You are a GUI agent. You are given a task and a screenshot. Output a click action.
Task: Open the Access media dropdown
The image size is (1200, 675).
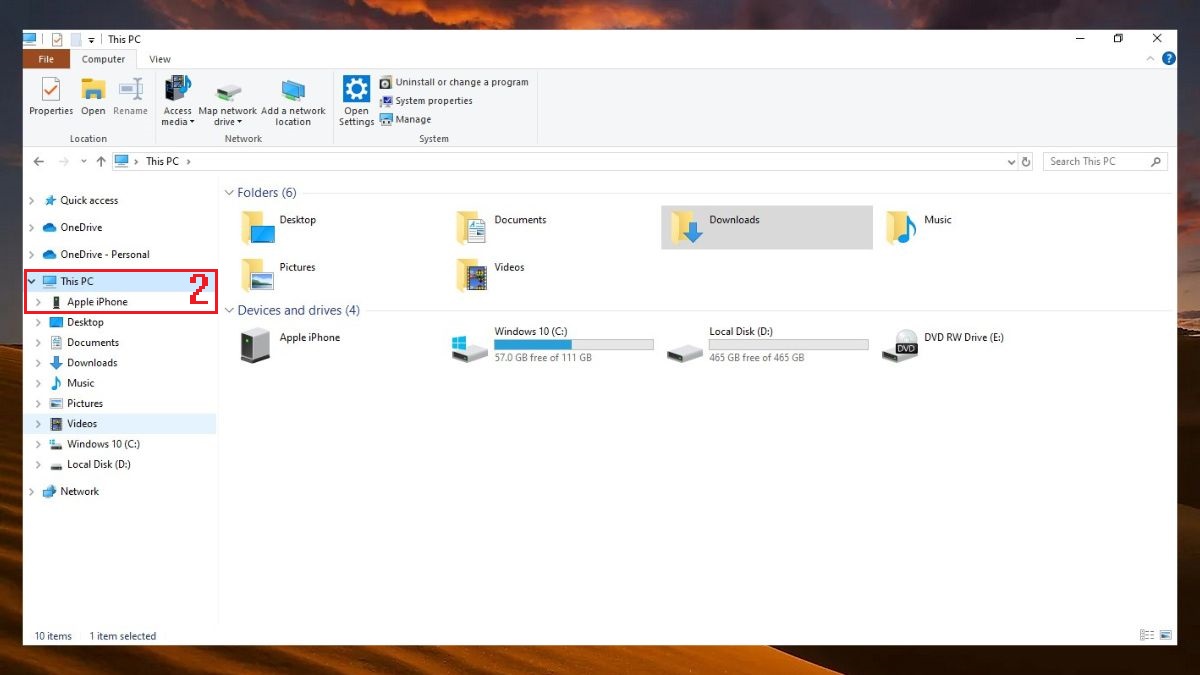point(177,116)
